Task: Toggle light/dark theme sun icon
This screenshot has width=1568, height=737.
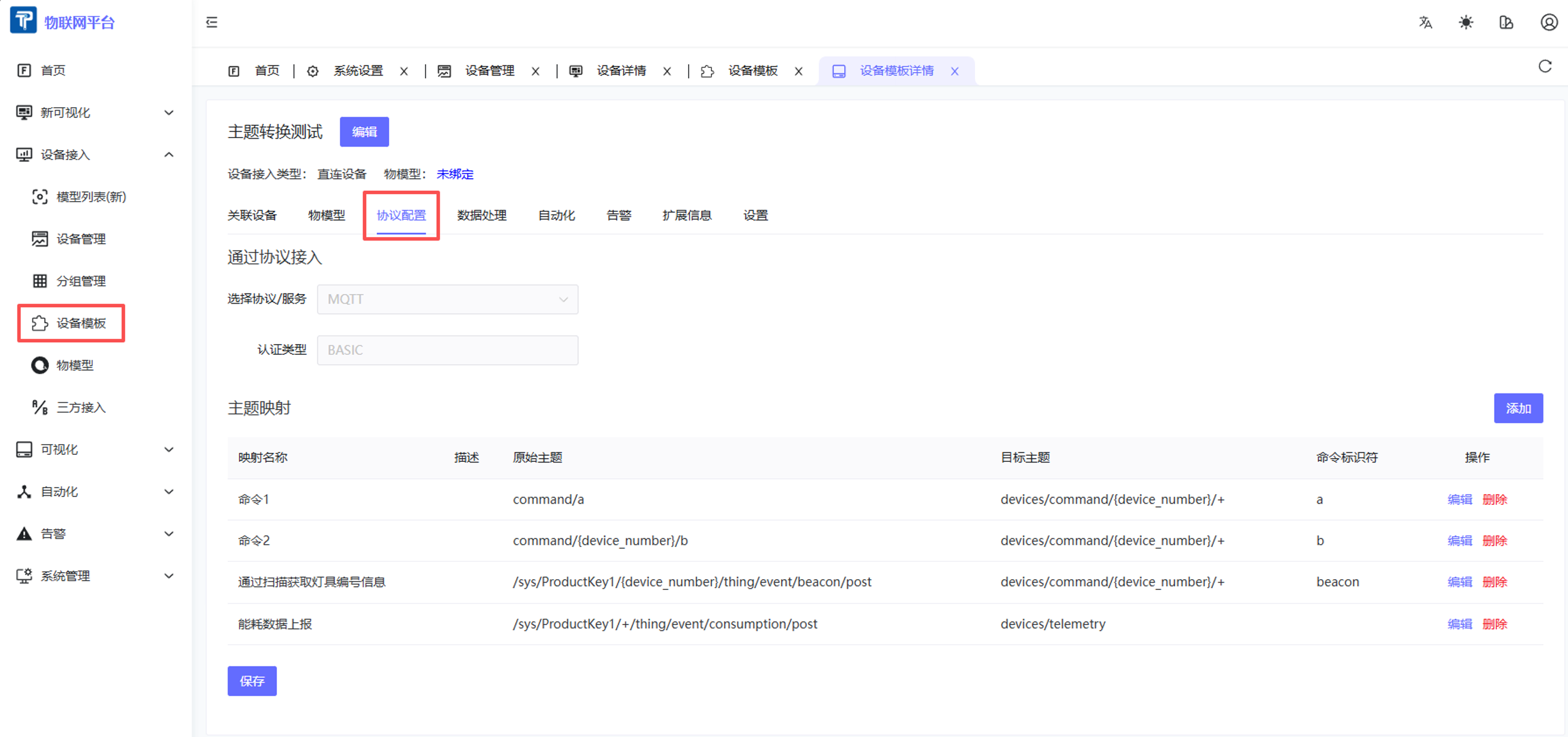Action: tap(1466, 23)
